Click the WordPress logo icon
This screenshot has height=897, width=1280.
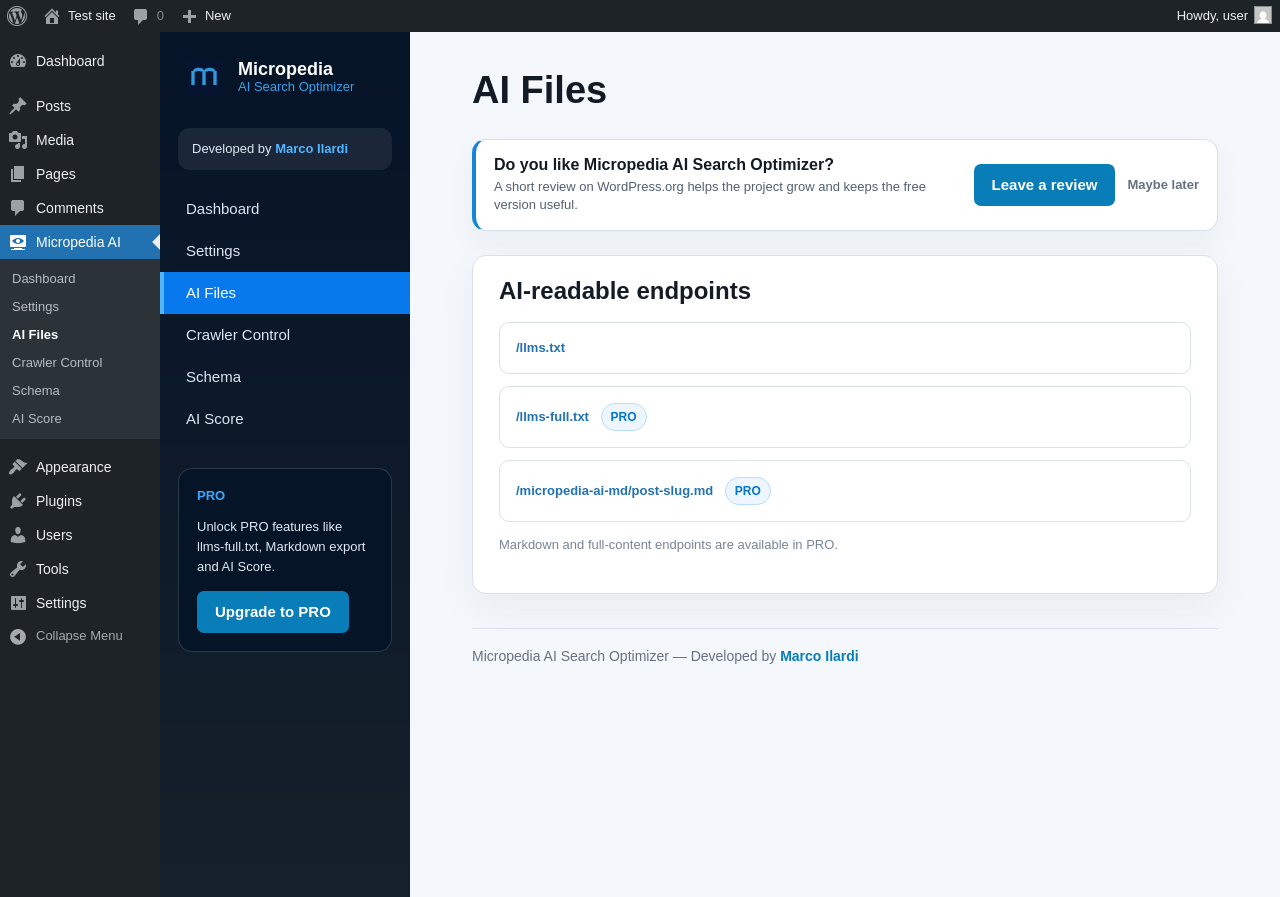[x=17, y=16]
